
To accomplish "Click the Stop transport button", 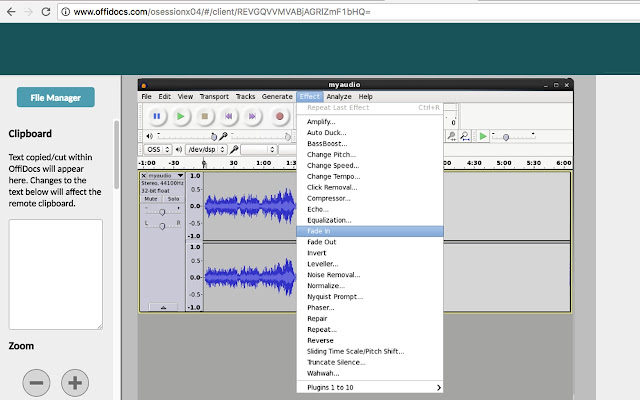I will (x=205, y=116).
